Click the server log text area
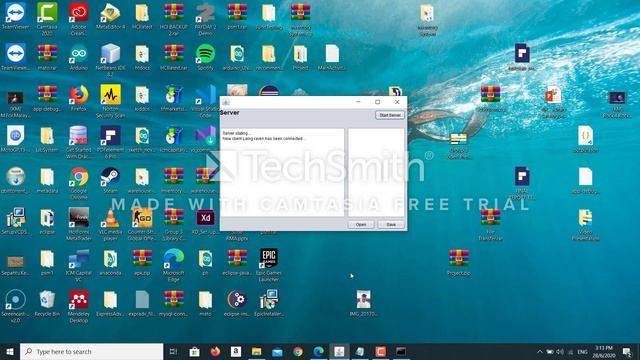This screenshot has height=360, width=640. pos(282,172)
